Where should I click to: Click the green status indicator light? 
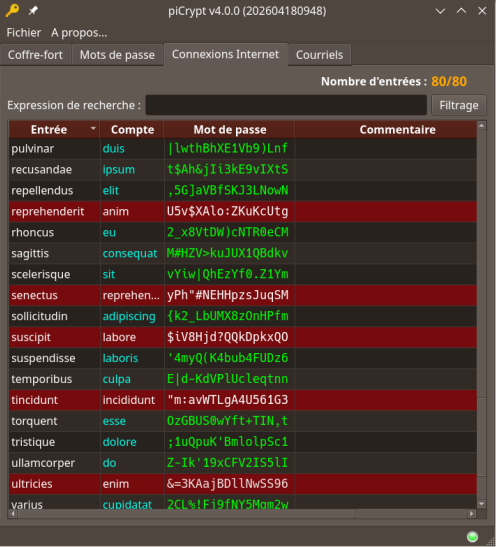point(472,537)
